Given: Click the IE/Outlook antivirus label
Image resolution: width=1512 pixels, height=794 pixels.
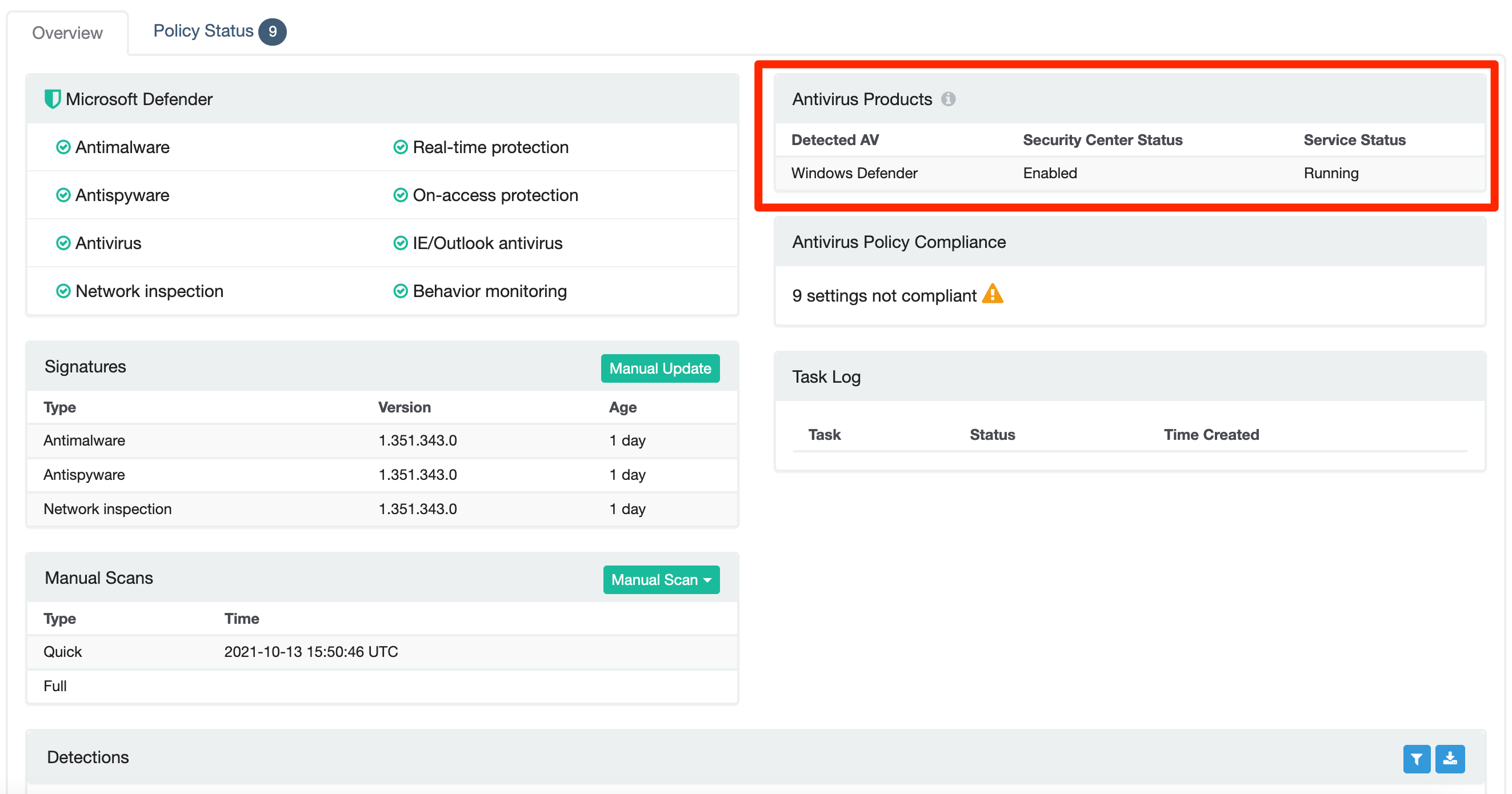Looking at the screenshot, I should click(487, 243).
